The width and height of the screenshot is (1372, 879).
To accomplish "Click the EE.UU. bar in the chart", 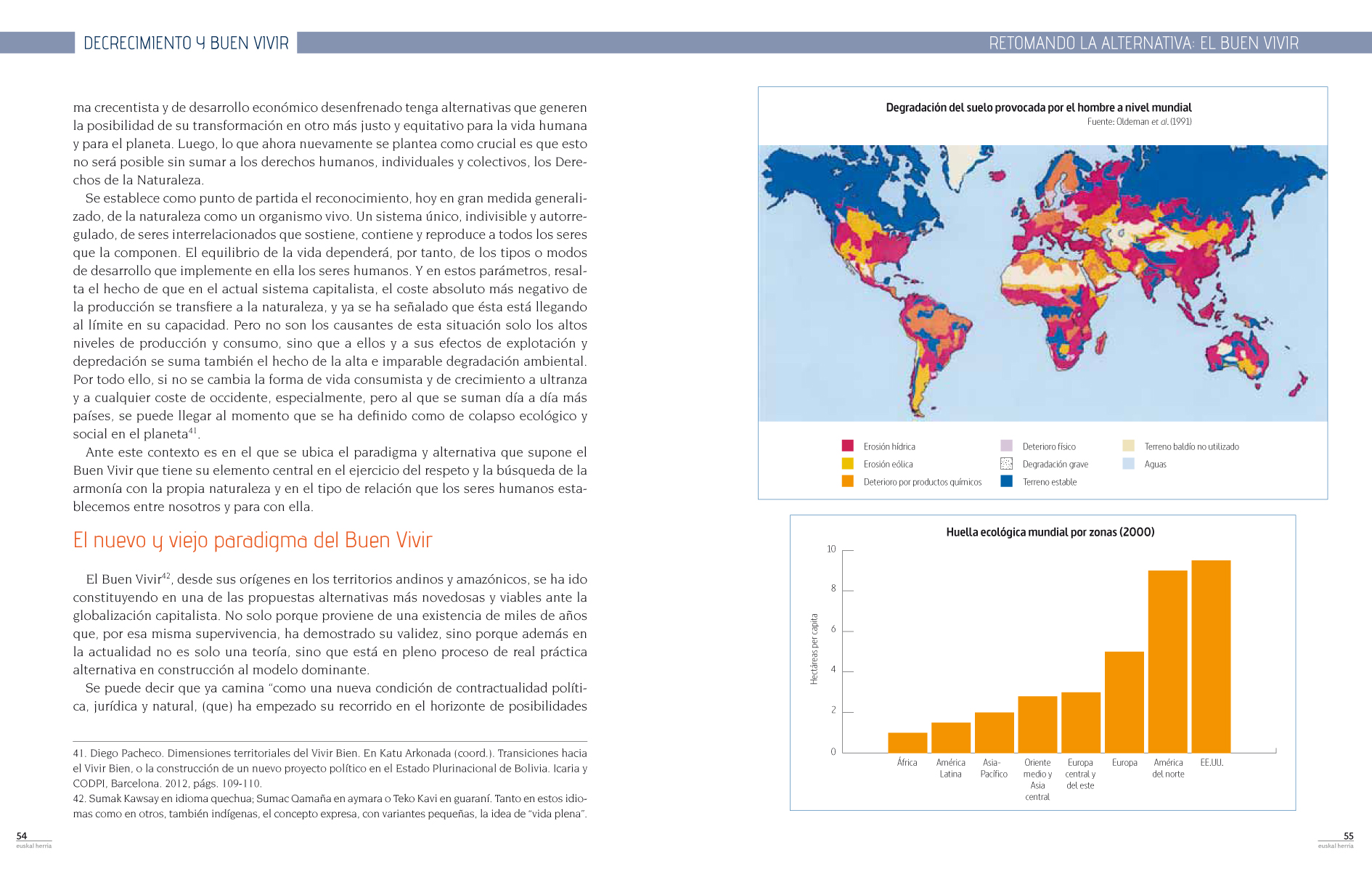I will coord(1211,655).
